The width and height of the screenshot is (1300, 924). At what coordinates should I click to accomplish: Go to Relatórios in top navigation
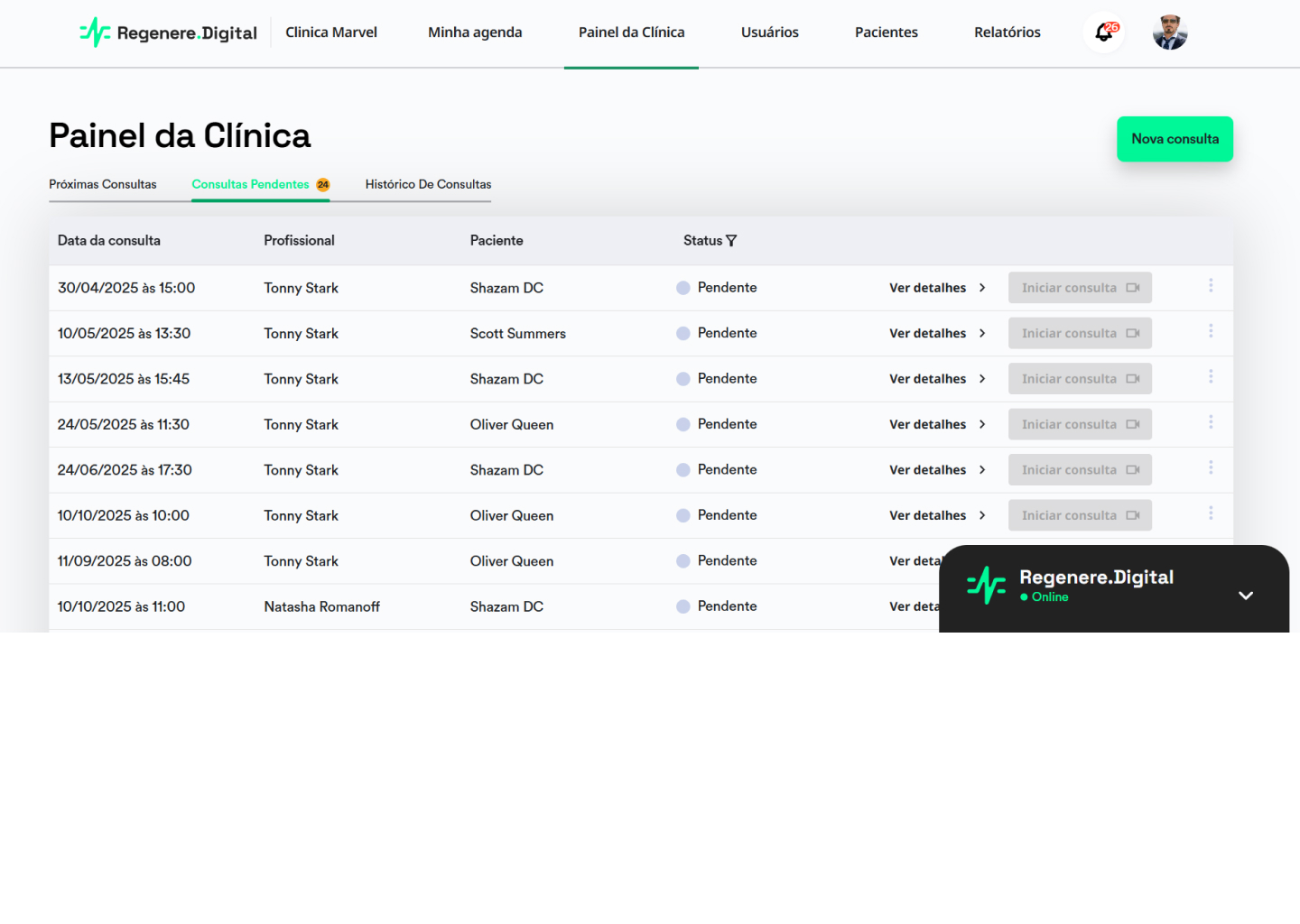[1007, 32]
